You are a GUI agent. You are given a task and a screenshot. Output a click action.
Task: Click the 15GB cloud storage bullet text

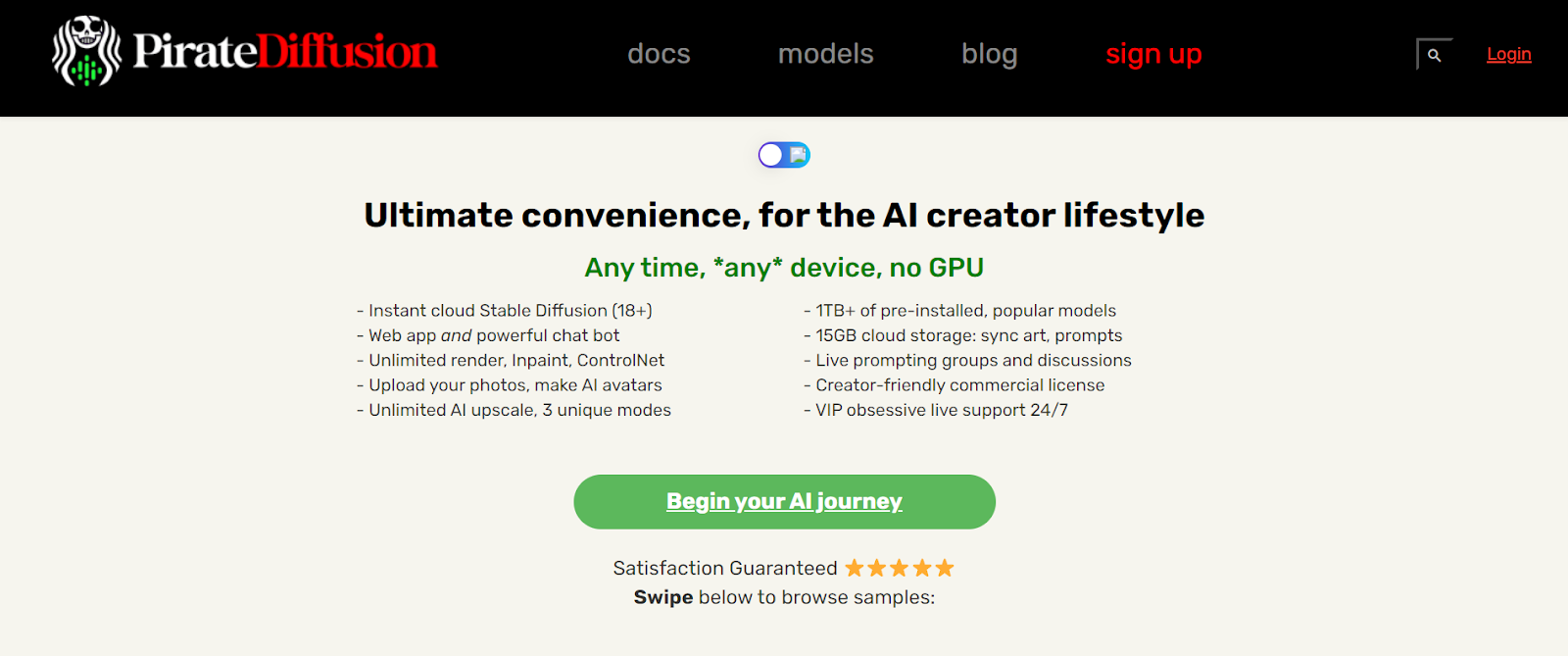[x=963, y=335]
